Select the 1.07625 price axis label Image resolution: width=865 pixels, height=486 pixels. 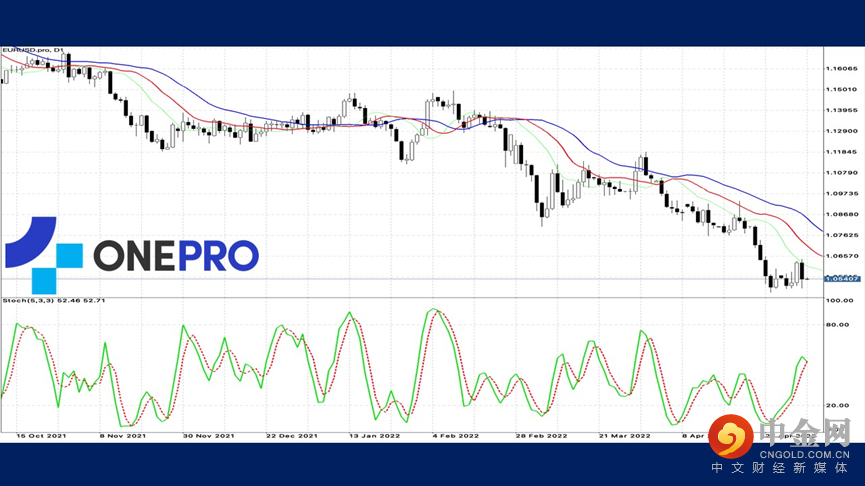pyautogui.click(x=841, y=235)
